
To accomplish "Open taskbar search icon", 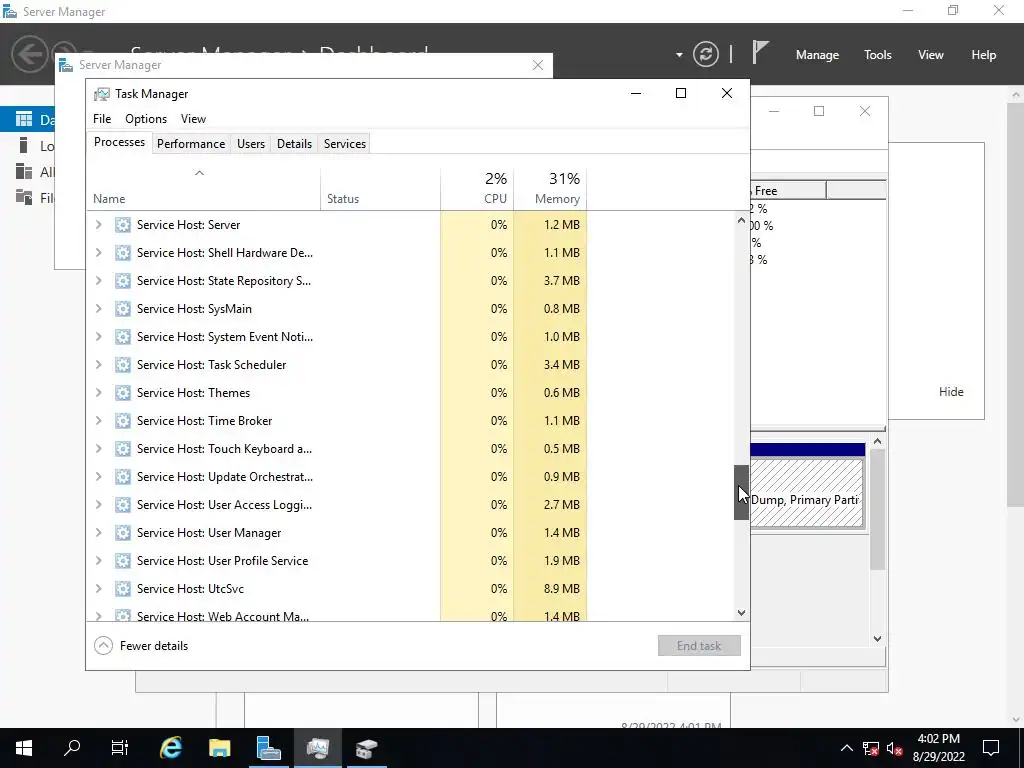I will pyautogui.click(x=72, y=748).
